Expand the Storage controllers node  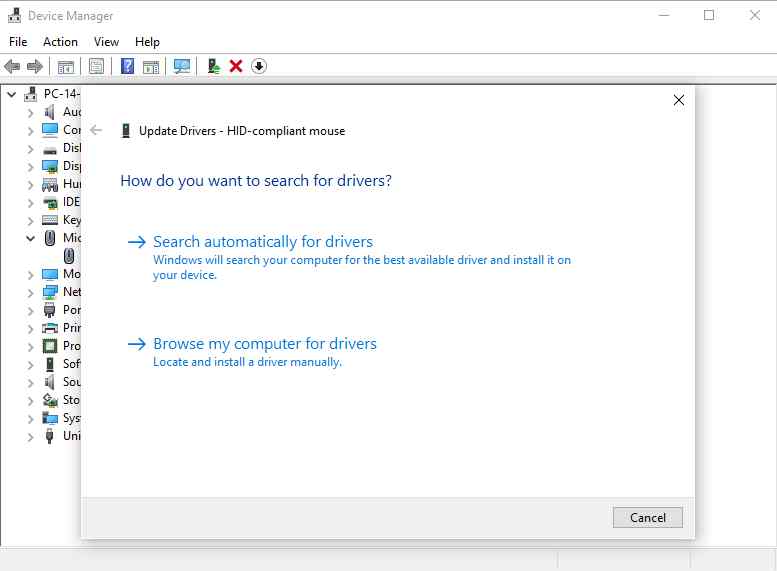(x=30, y=400)
